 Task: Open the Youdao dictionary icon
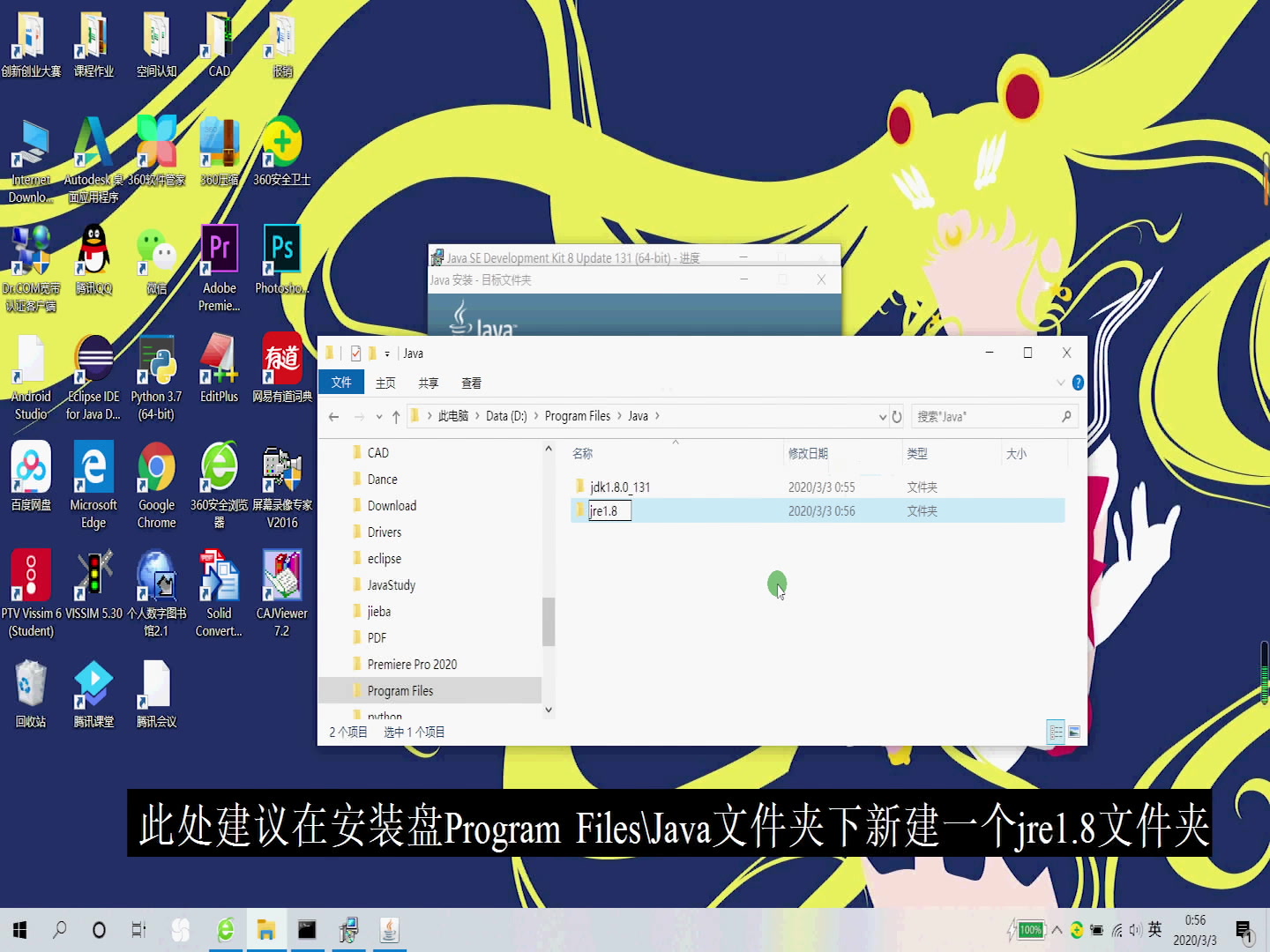[282, 368]
